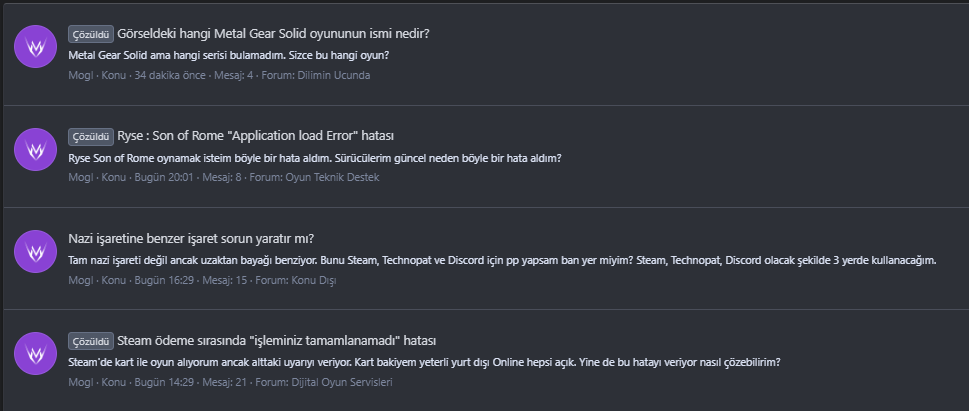This screenshot has width=969, height=411.
Task: Click the avatar beside the Nazi işaretine thread
Action: point(35,251)
